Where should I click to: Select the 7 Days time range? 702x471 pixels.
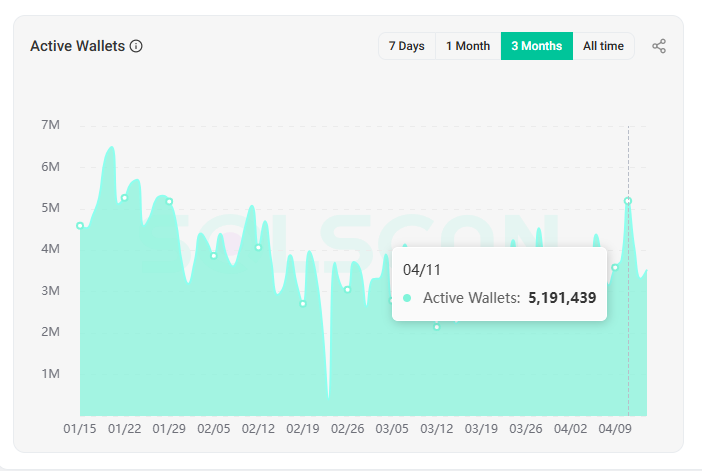coord(406,46)
